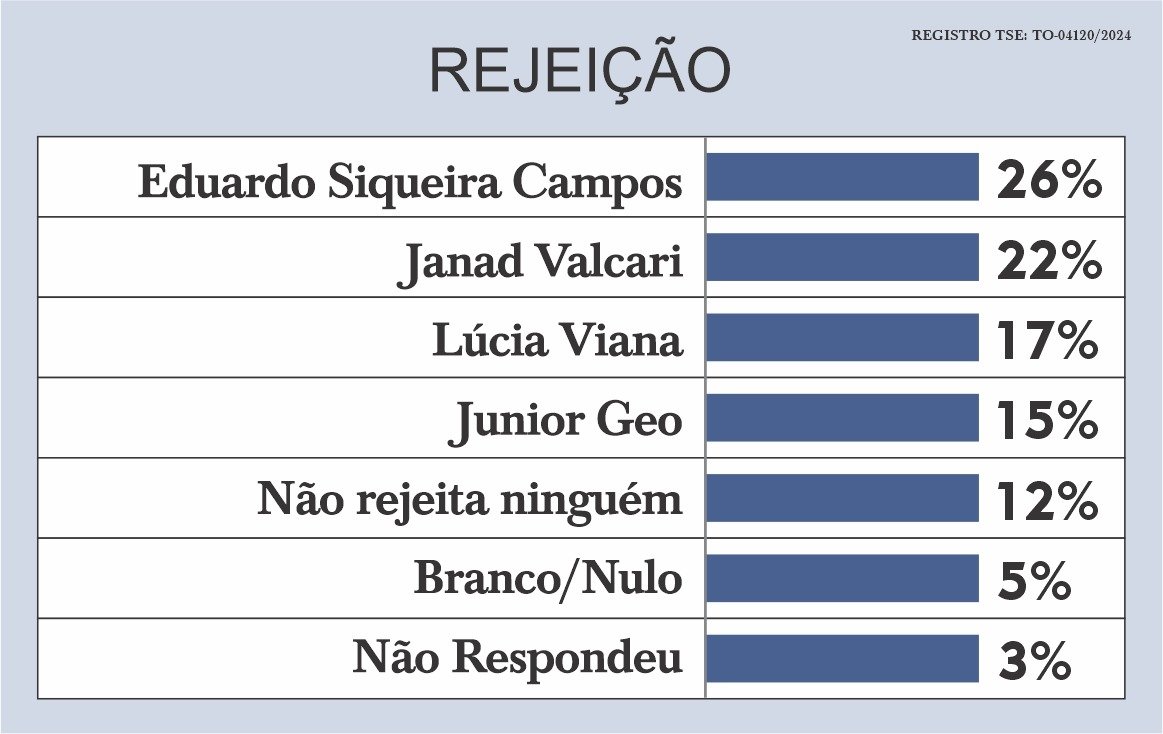The image size is (1163, 734).
Task: Select the Não rejeita ninguém label
Action: pos(470,500)
